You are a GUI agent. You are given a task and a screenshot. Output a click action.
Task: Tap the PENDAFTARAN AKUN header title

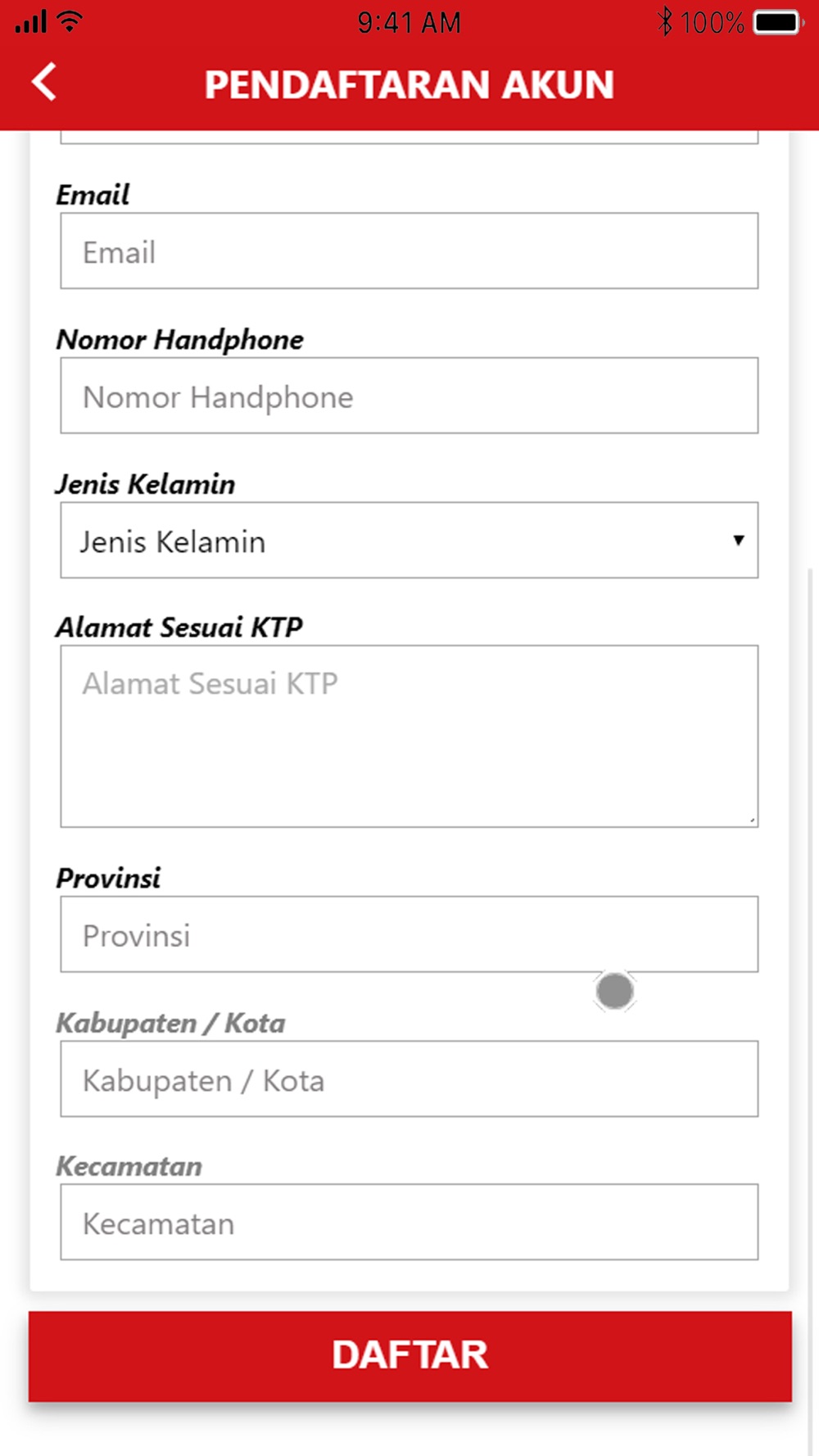pyautogui.click(x=409, y=84)
